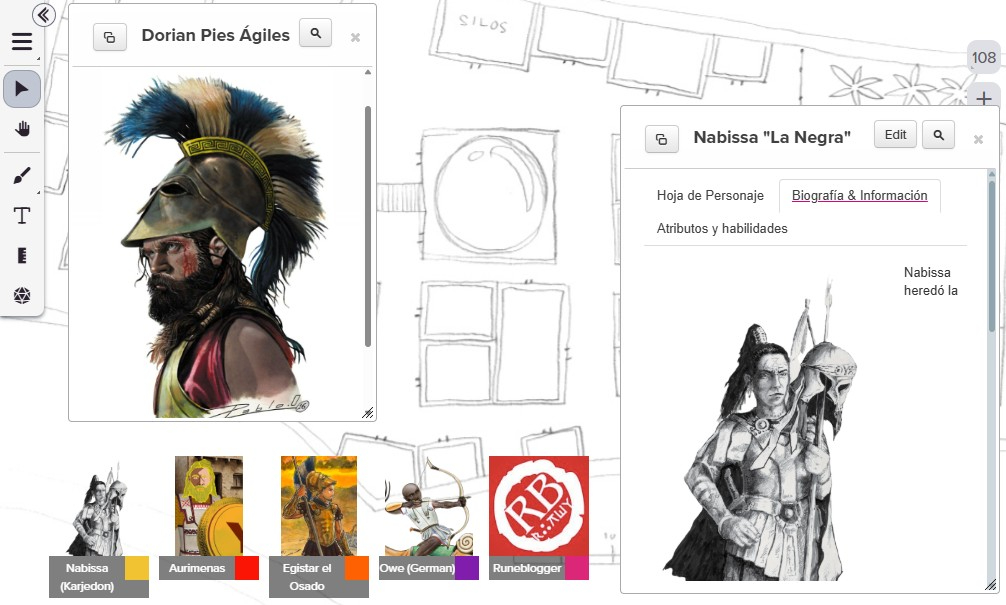Click Aurimenas red color swatch
Screen dimensions: 1006x605
coord(247,568)
